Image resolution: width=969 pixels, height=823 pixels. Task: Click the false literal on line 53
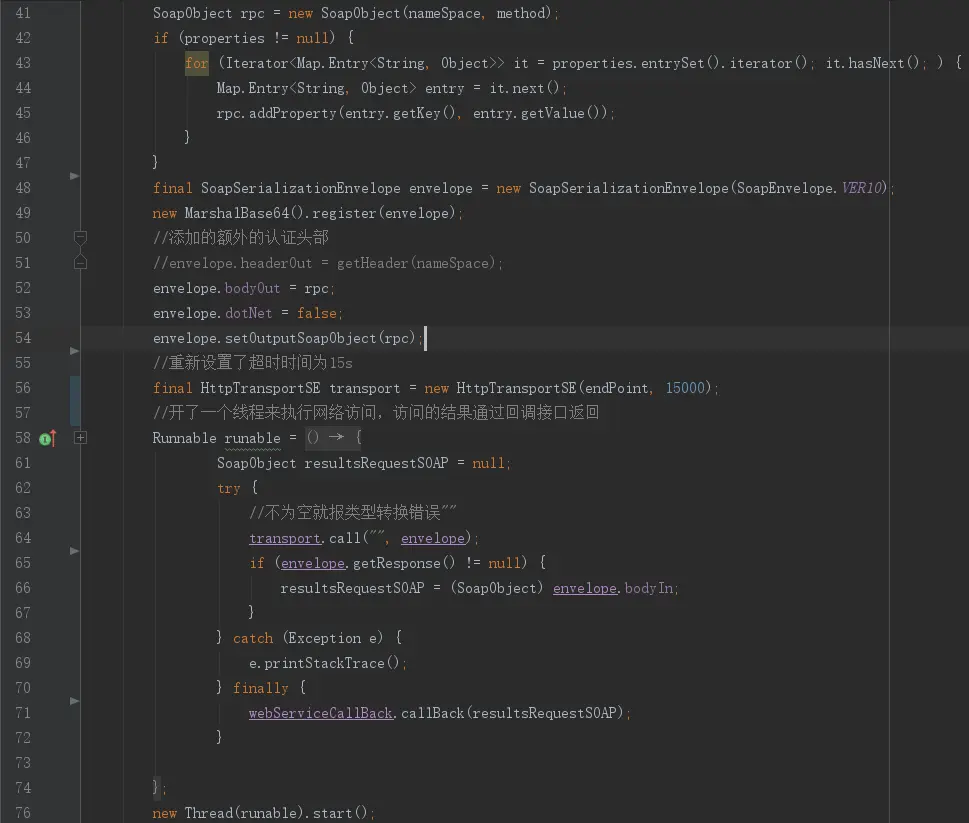316,313
